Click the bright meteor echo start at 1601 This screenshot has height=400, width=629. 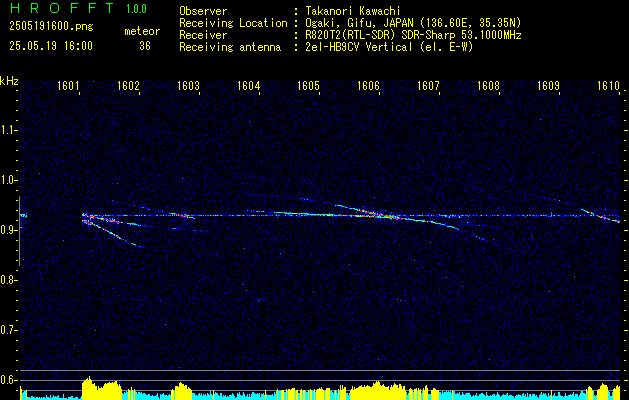(86, 217)
